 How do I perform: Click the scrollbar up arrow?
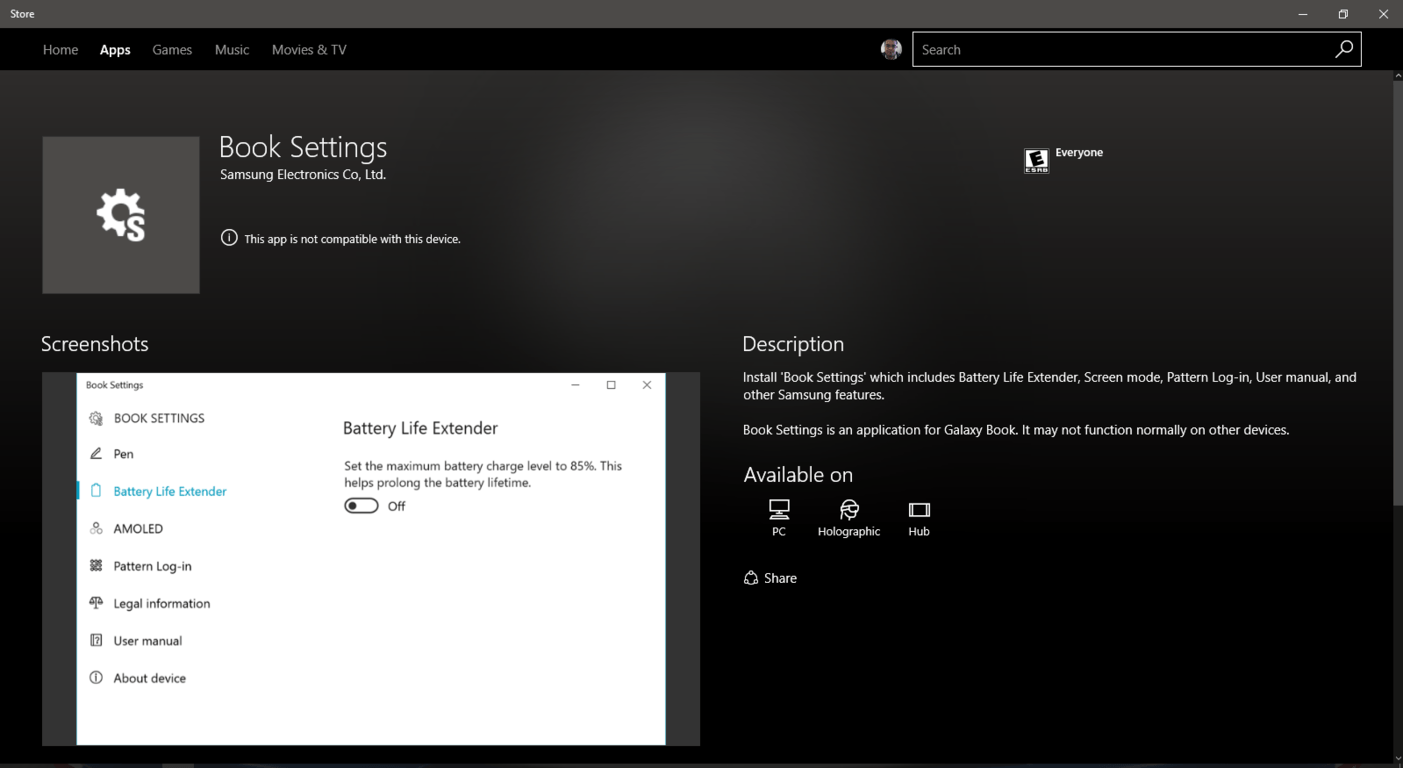coord(1397,75)
